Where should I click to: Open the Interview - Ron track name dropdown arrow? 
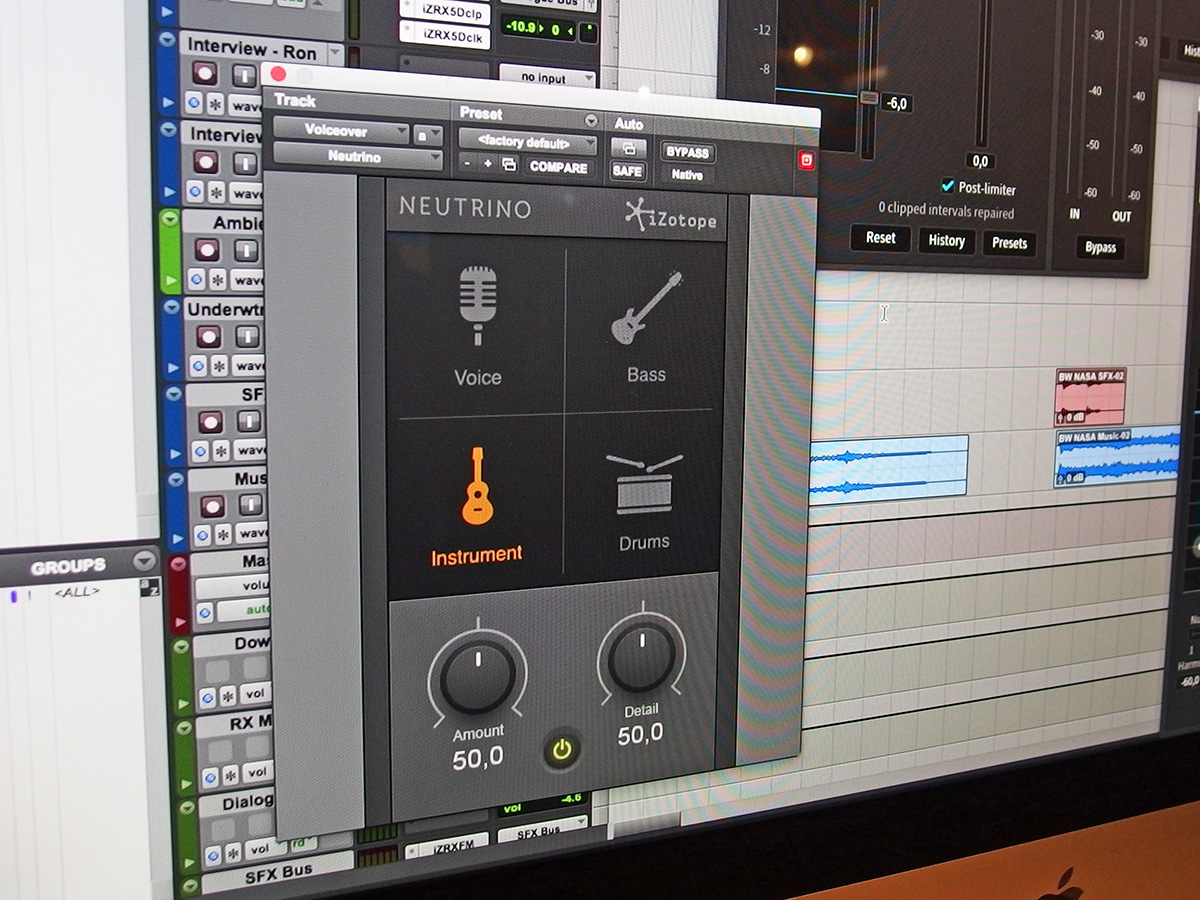[x=334, y=53]
